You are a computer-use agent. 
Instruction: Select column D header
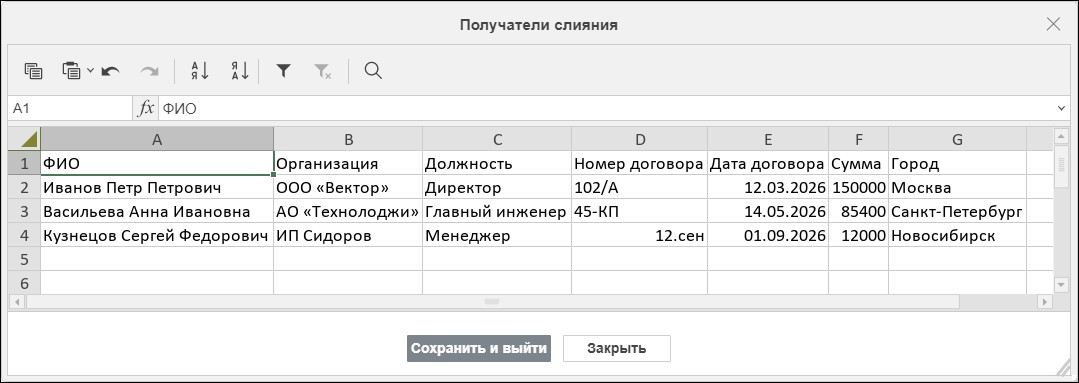click(x=639, y=140)
